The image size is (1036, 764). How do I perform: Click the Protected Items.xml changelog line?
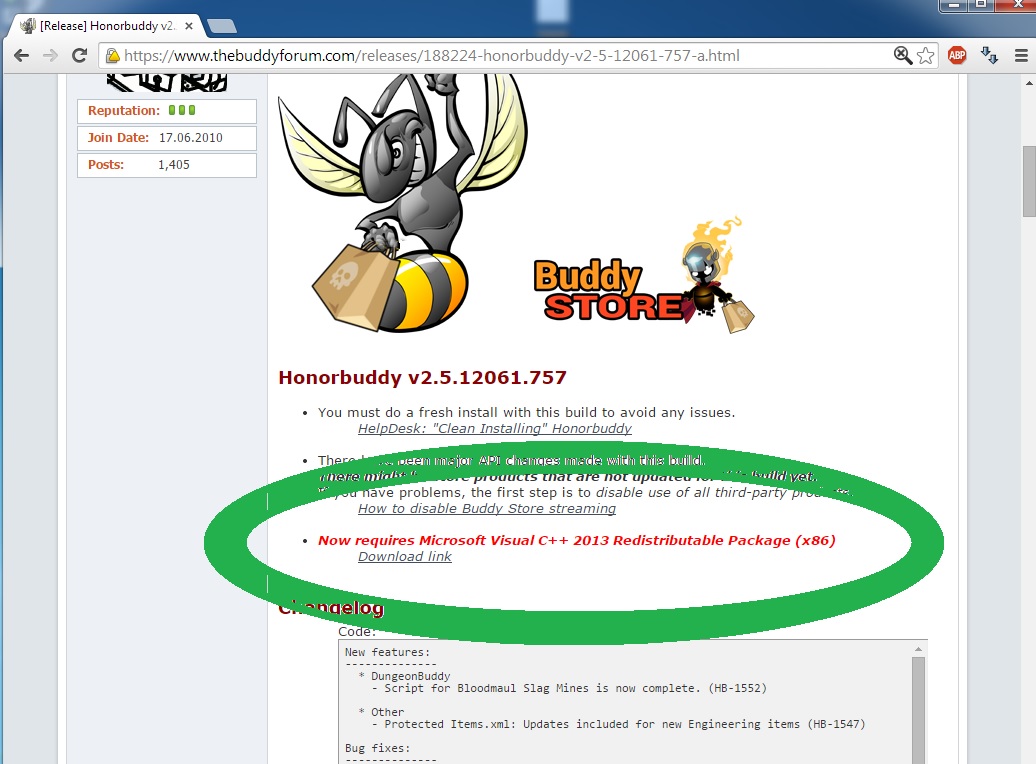[x=618, y=724]
